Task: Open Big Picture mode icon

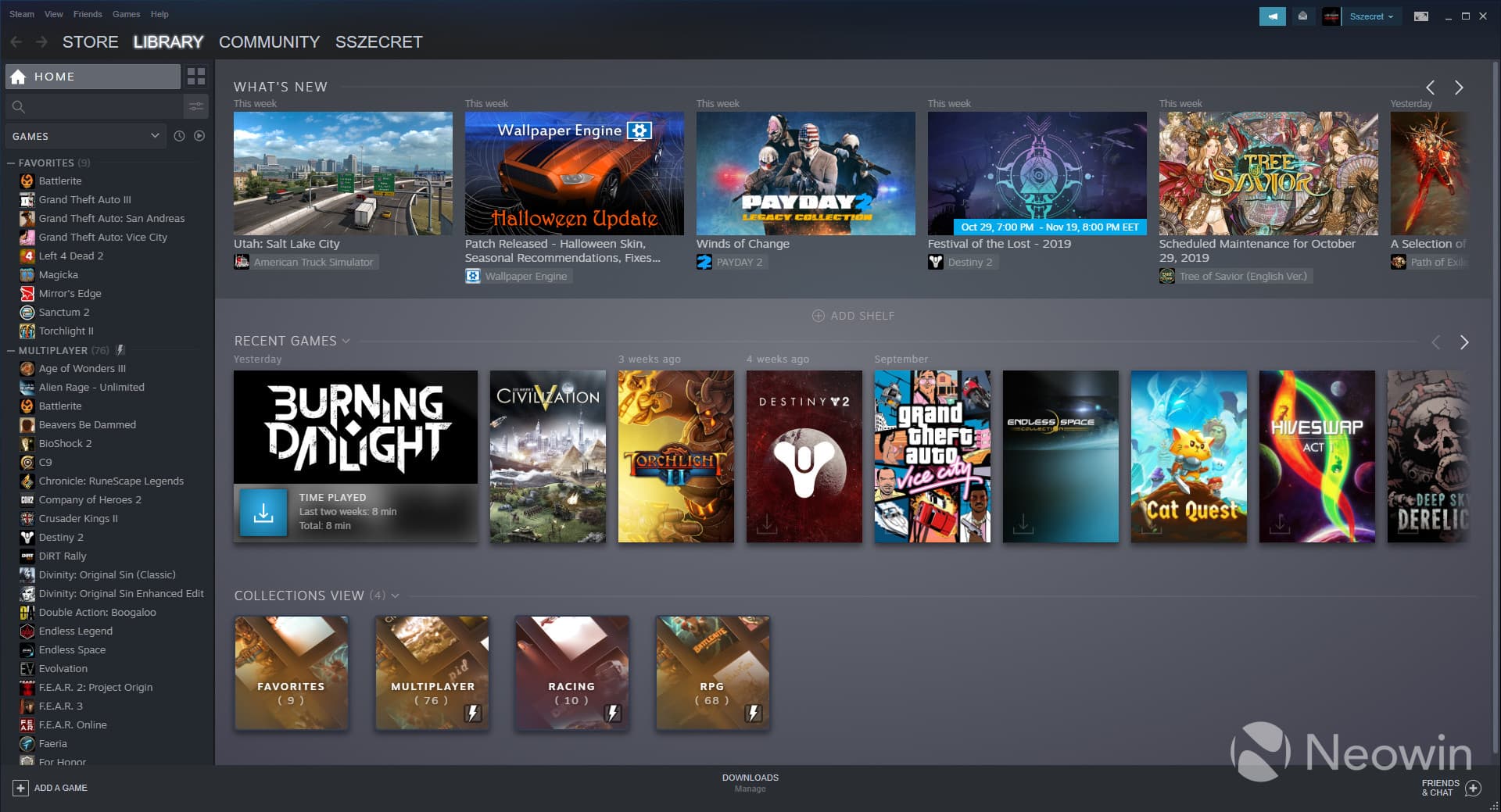Action: coord(1420,16)
